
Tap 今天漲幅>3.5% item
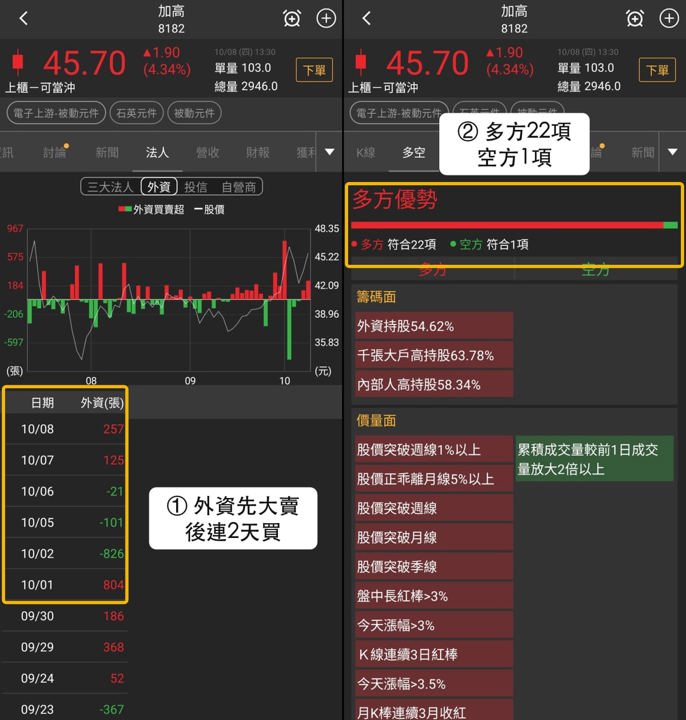433,684
